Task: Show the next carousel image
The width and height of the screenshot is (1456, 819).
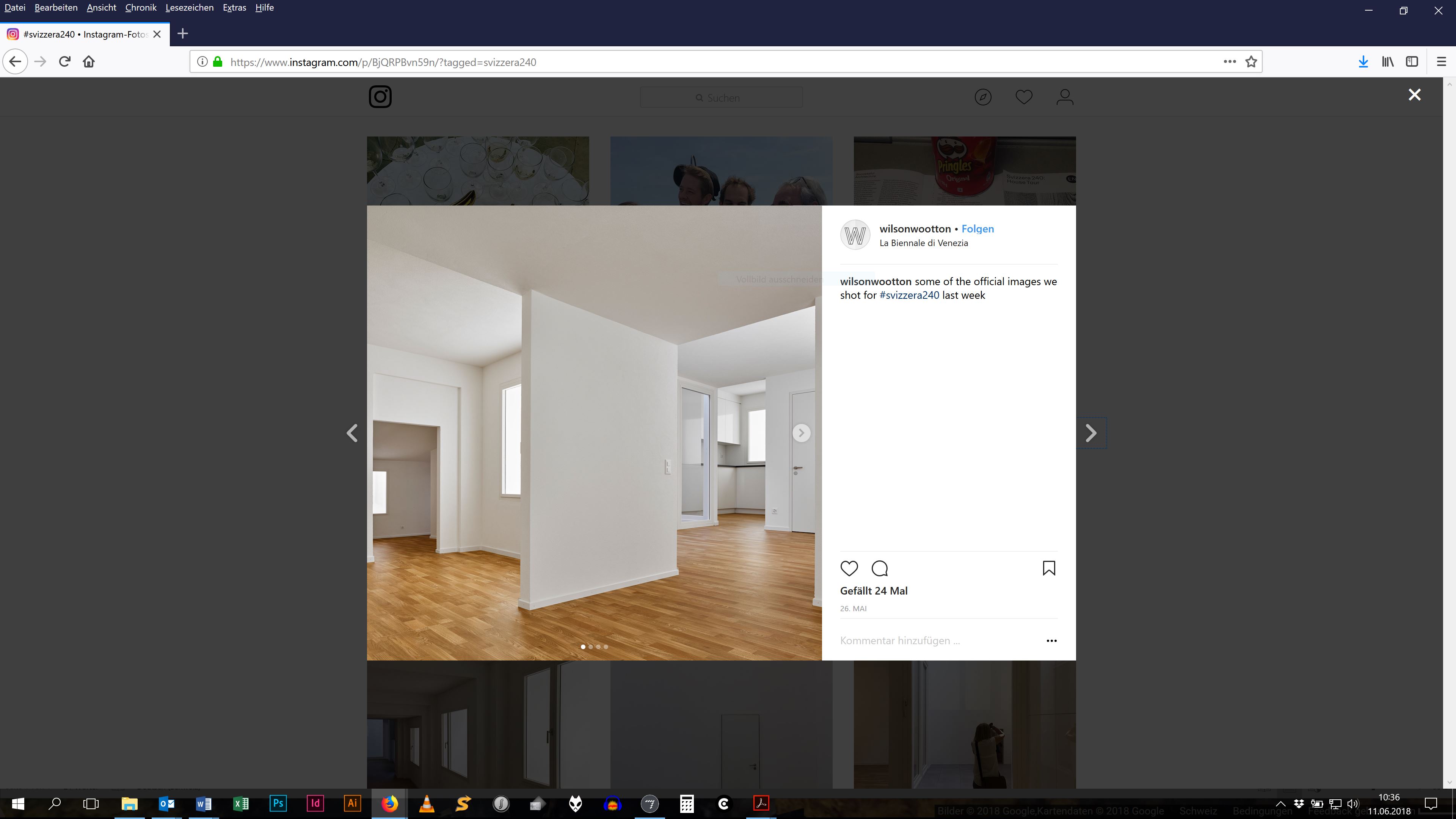Action: tap(801, 433)
